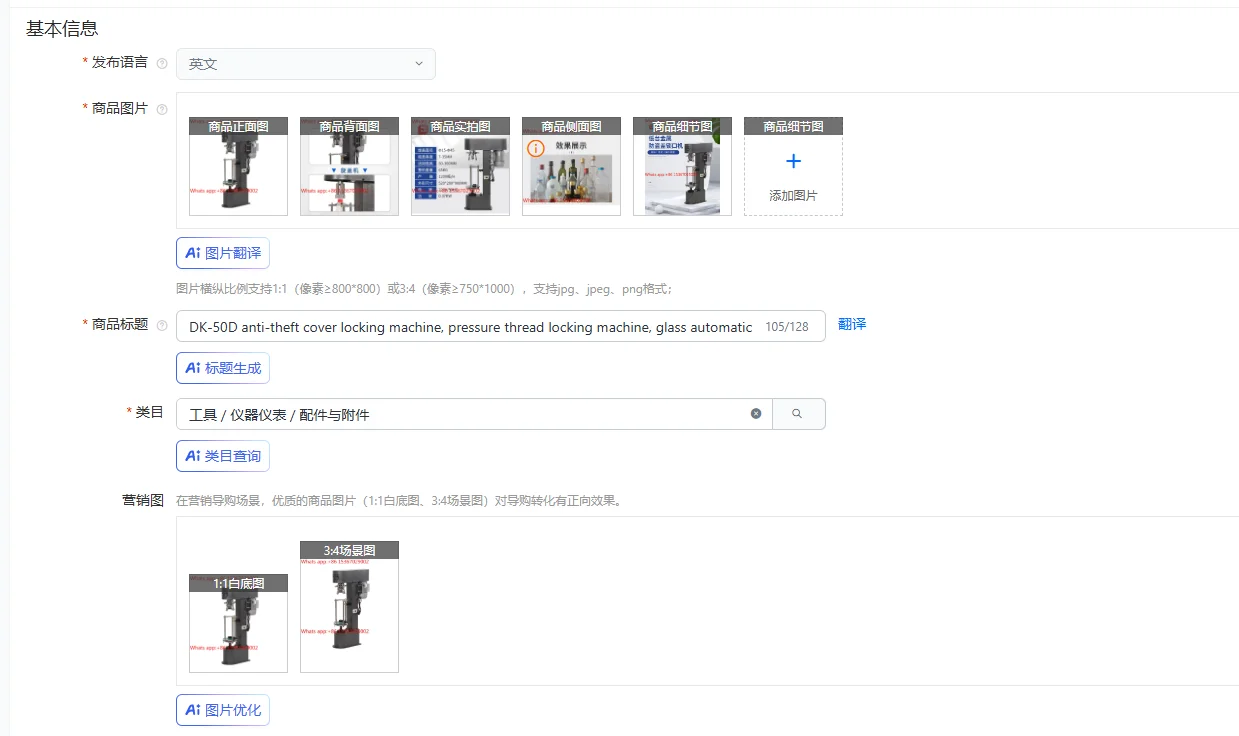Select the 商品背面图 thumbnail
Image resolution: width=1239 pixels, height=736 pixels.
349,166
